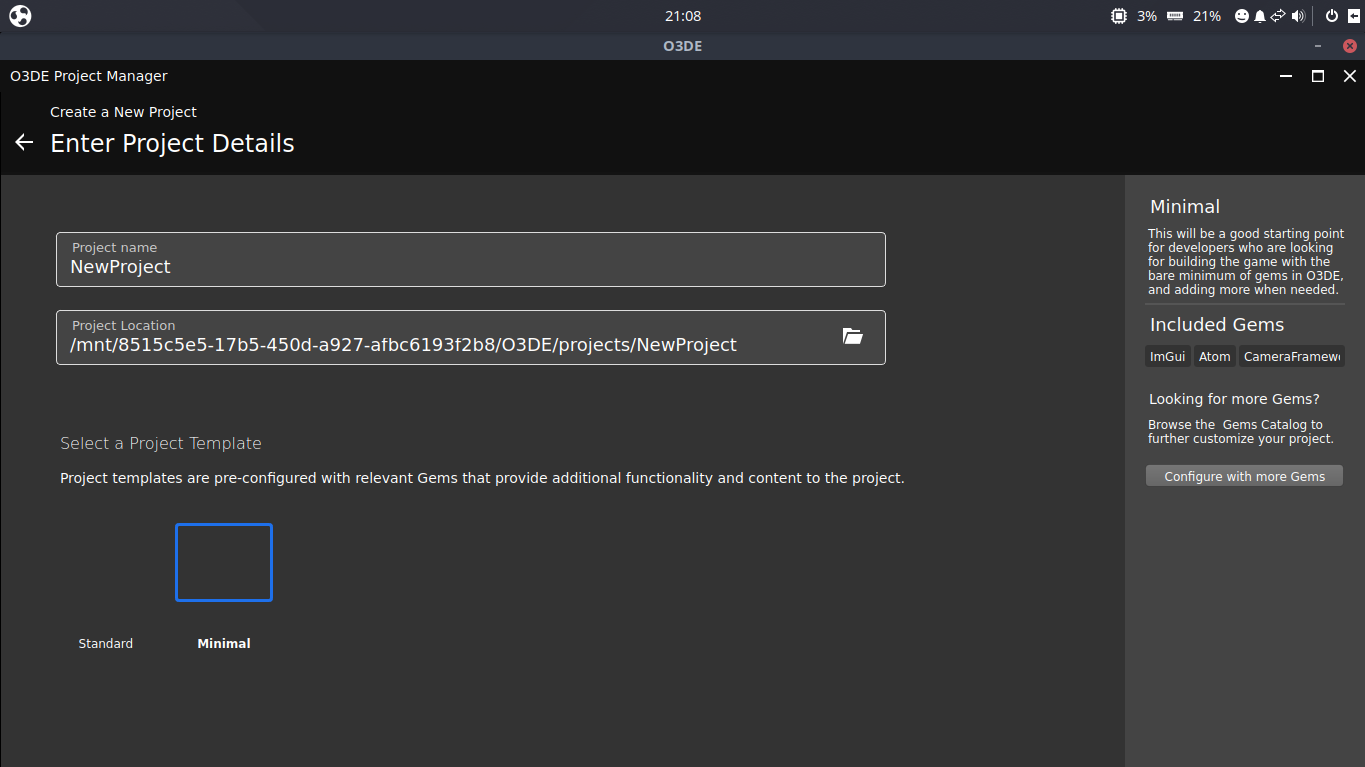The height and width of the screenshot is (767, 1365).
Task: Click the memory usage tray icon
Action: pos(1175,16)
